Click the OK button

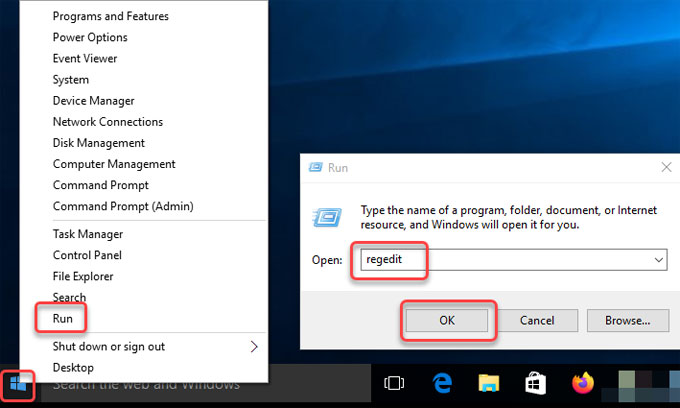click(447, 320)
